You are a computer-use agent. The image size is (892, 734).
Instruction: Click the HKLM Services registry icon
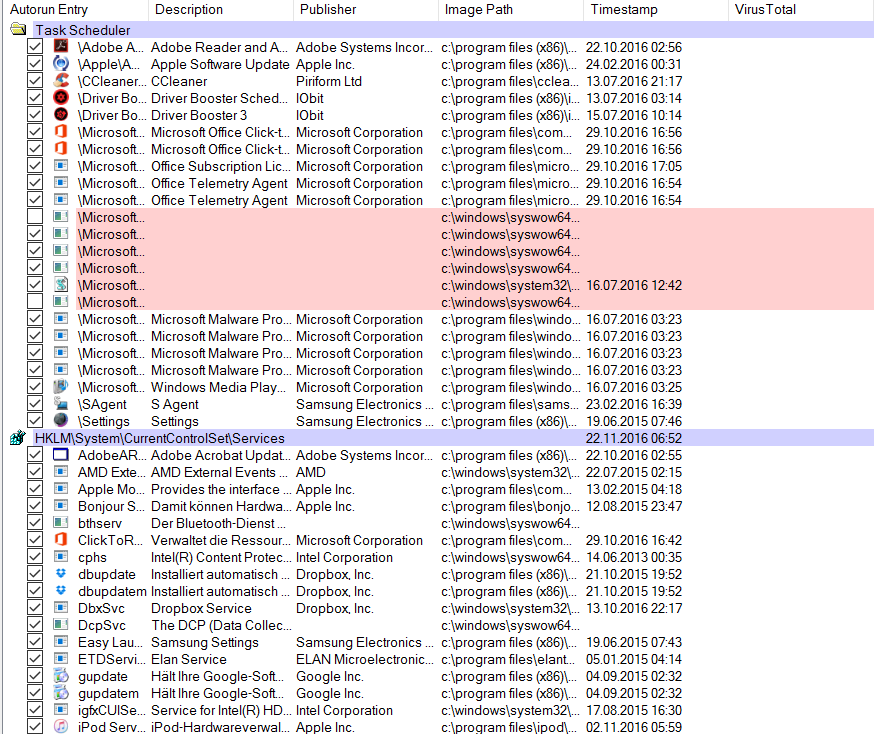18,438
